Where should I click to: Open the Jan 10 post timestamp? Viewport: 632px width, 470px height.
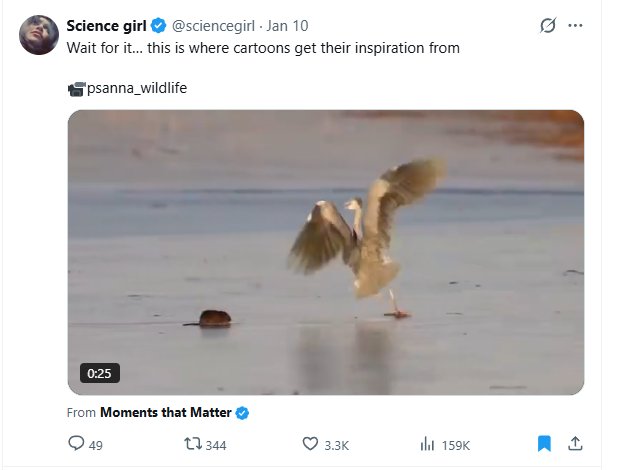288,26
